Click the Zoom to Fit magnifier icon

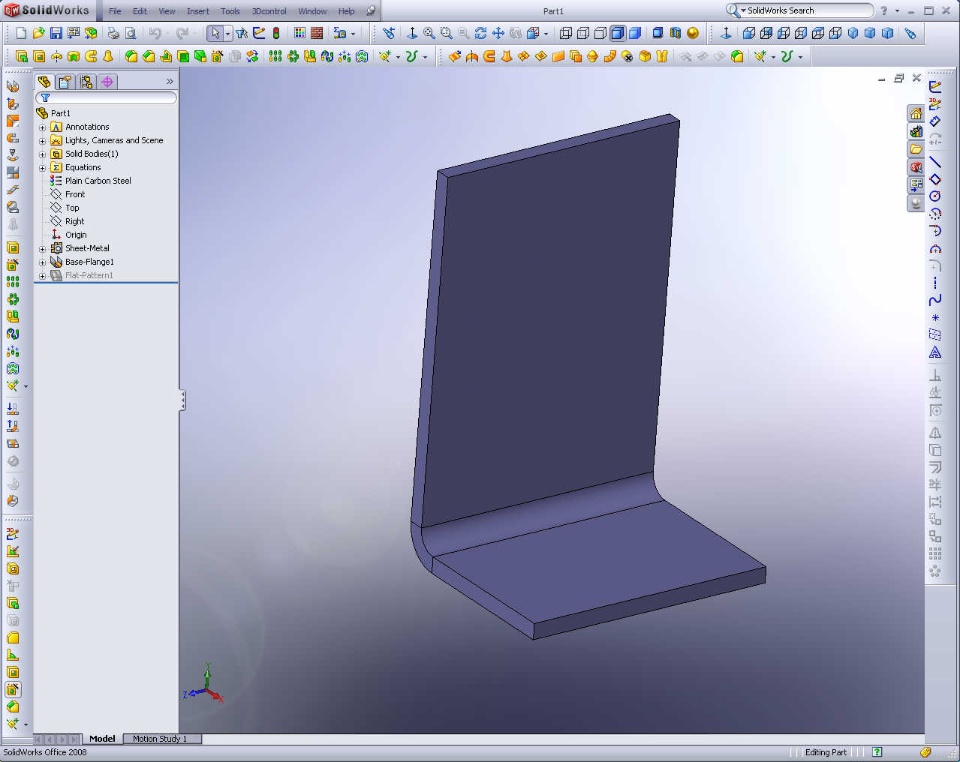pyautogui.click(x=429, y=33)
